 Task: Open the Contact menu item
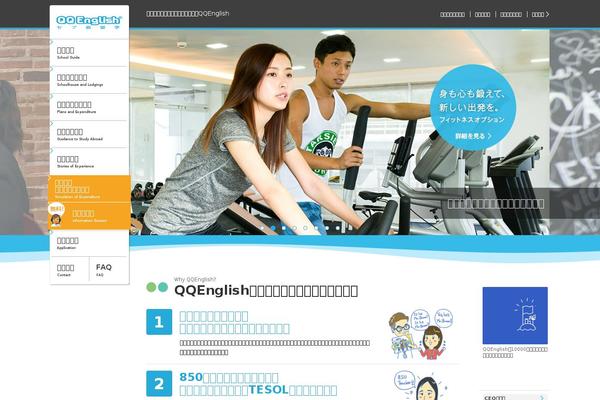tap(69, 270)
